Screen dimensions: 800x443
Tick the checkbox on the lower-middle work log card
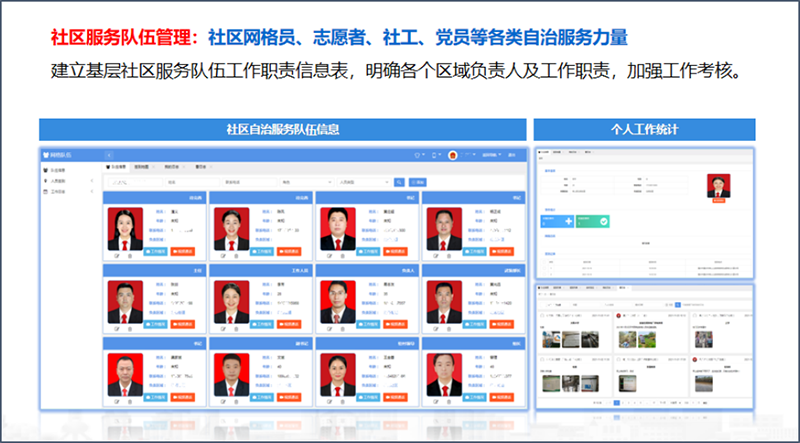click(618, 359)
